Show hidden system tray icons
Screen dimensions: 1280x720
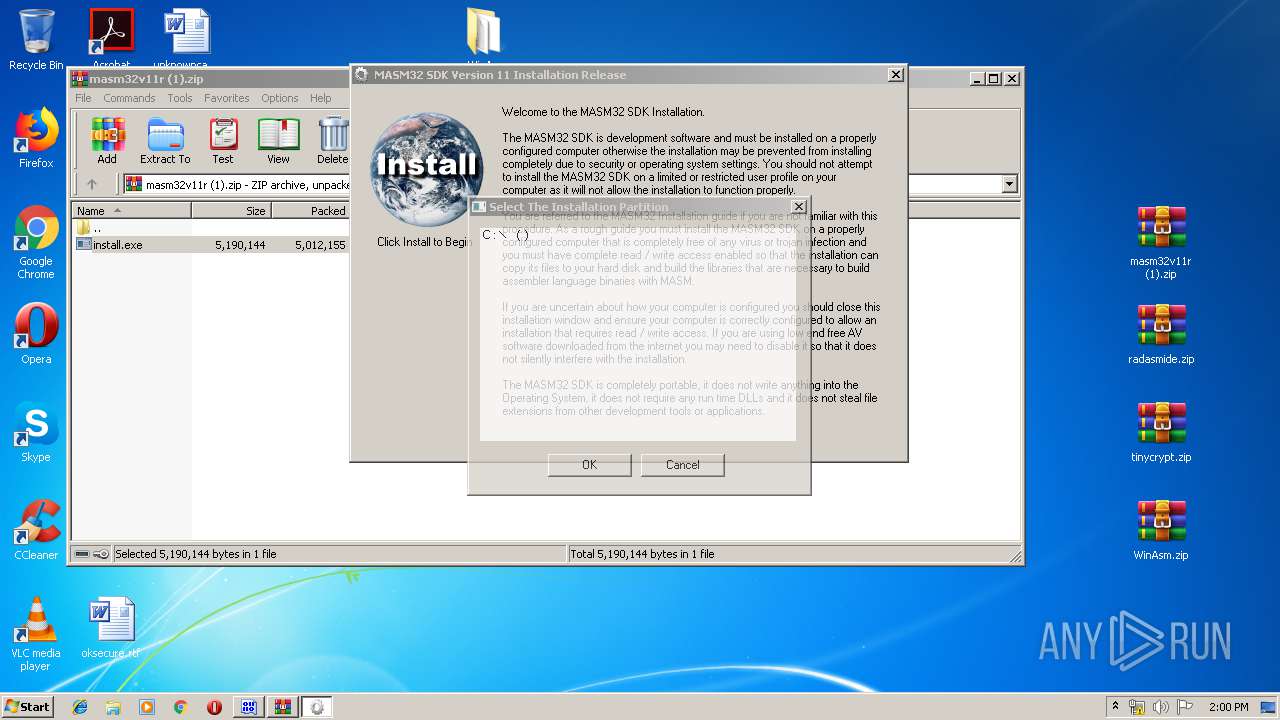[x=1116, y=706]
